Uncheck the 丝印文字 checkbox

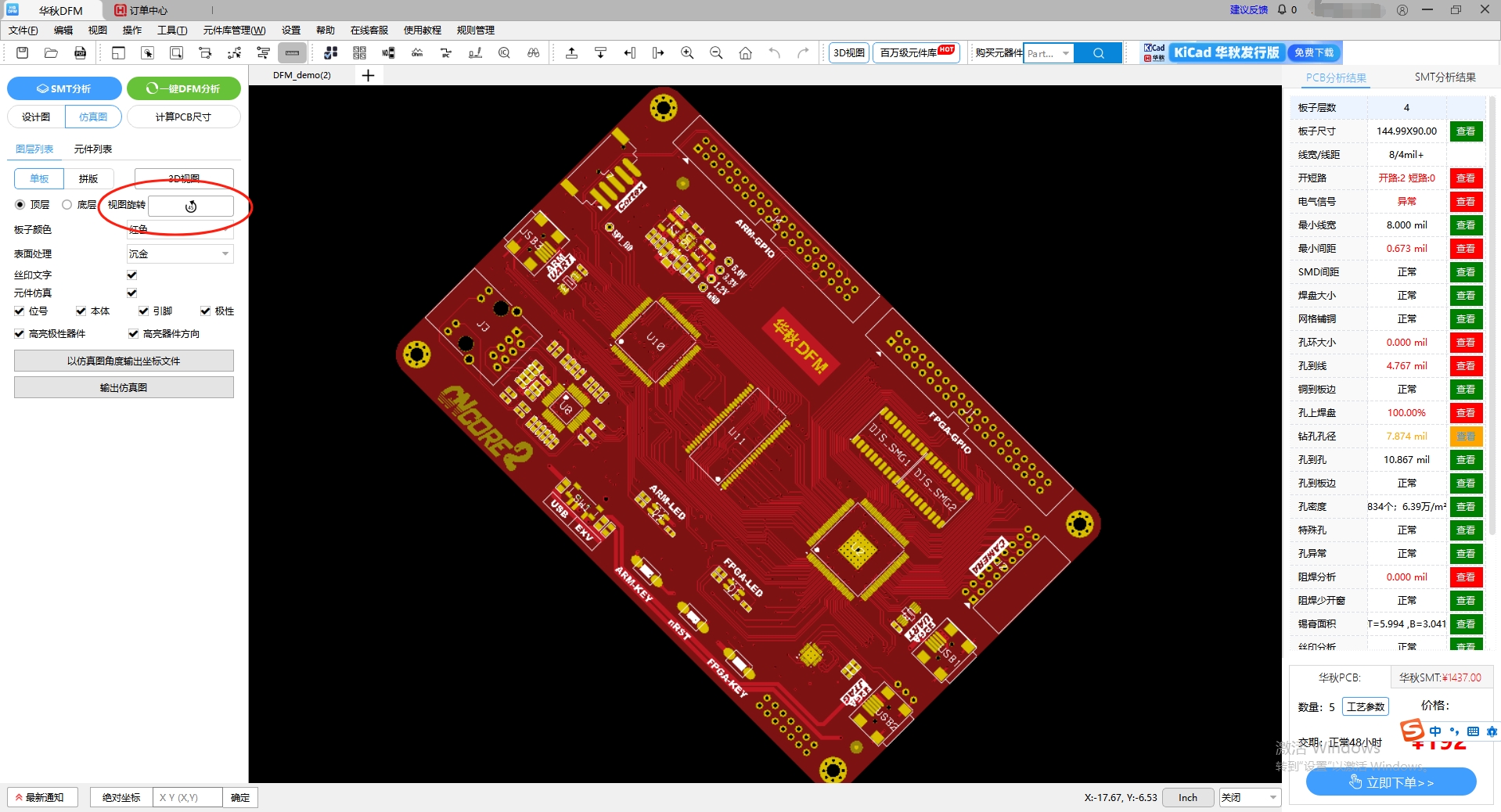click(132, 275)
